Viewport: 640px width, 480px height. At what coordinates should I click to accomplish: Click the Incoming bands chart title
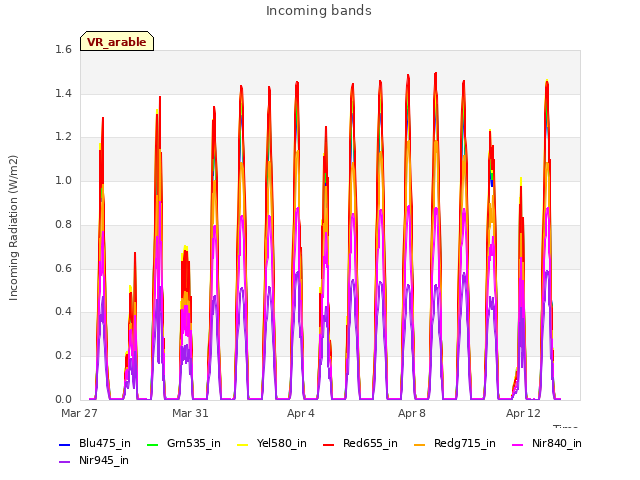tap(319, 11)
